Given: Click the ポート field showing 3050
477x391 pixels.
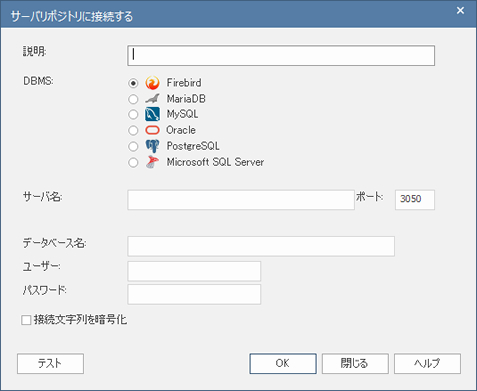Looking at the screenshot, I should point(415,200).
